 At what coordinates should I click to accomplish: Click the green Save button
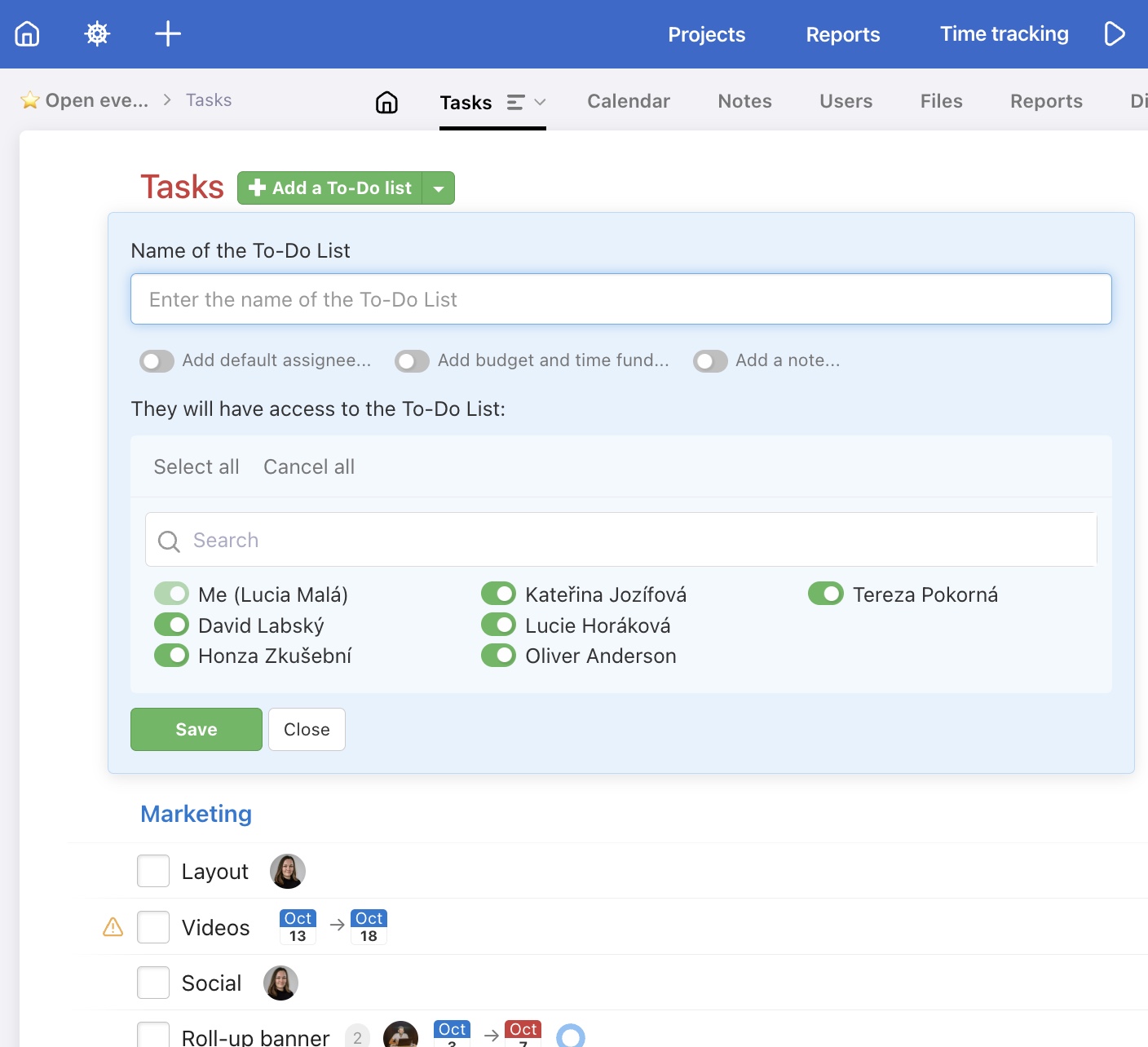click(196, 729)
